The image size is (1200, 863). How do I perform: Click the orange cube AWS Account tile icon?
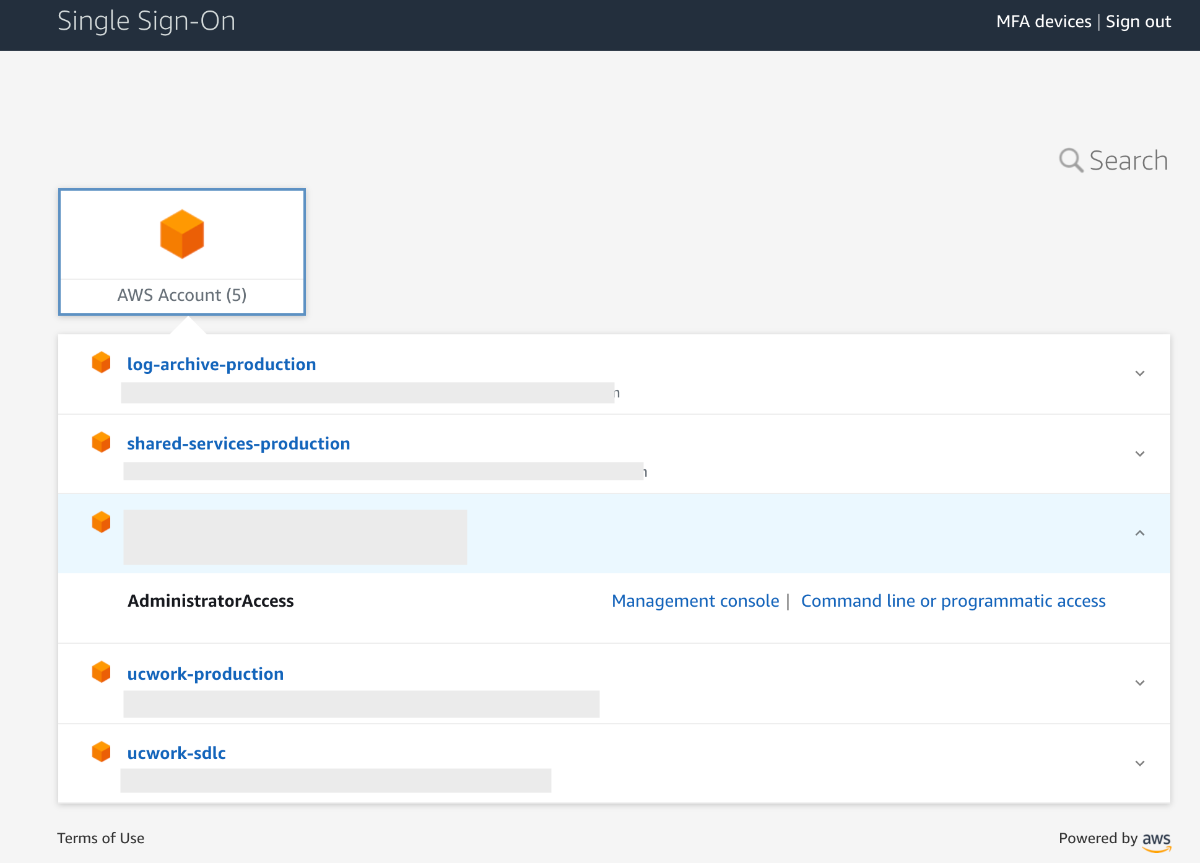(182, 235)
